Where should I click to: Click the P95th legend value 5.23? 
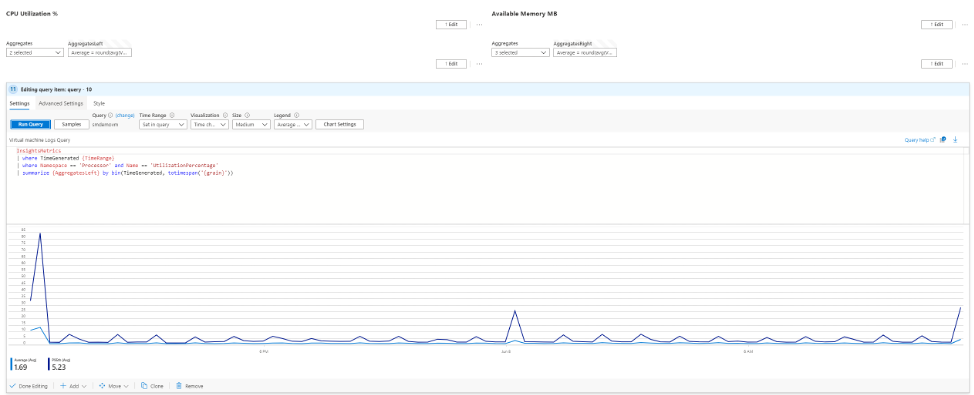click(x=58, y=367)
